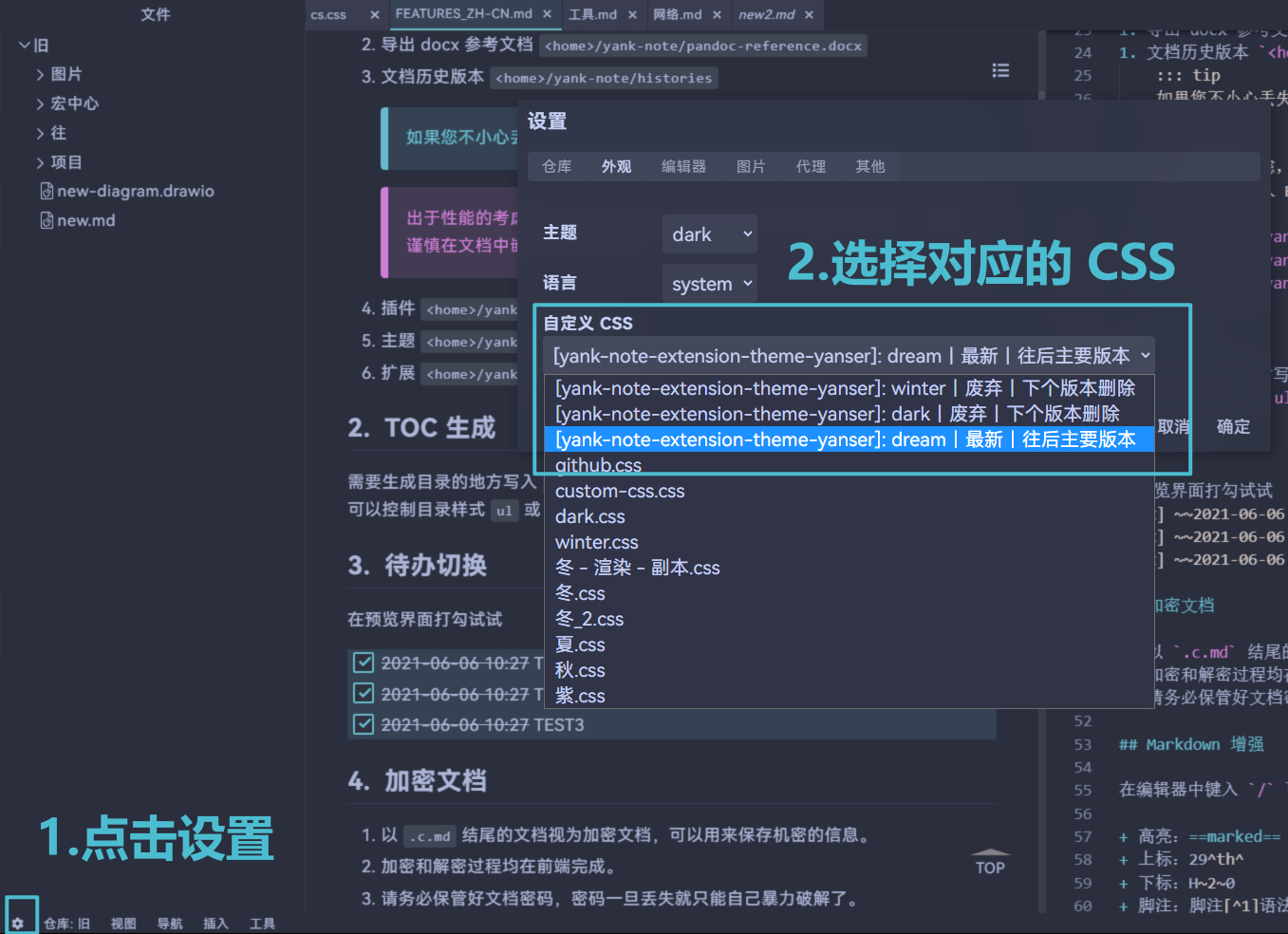Click the 确定 button in settings
This screenshot has width=1288, height=934.
[x=1234, y=427]
